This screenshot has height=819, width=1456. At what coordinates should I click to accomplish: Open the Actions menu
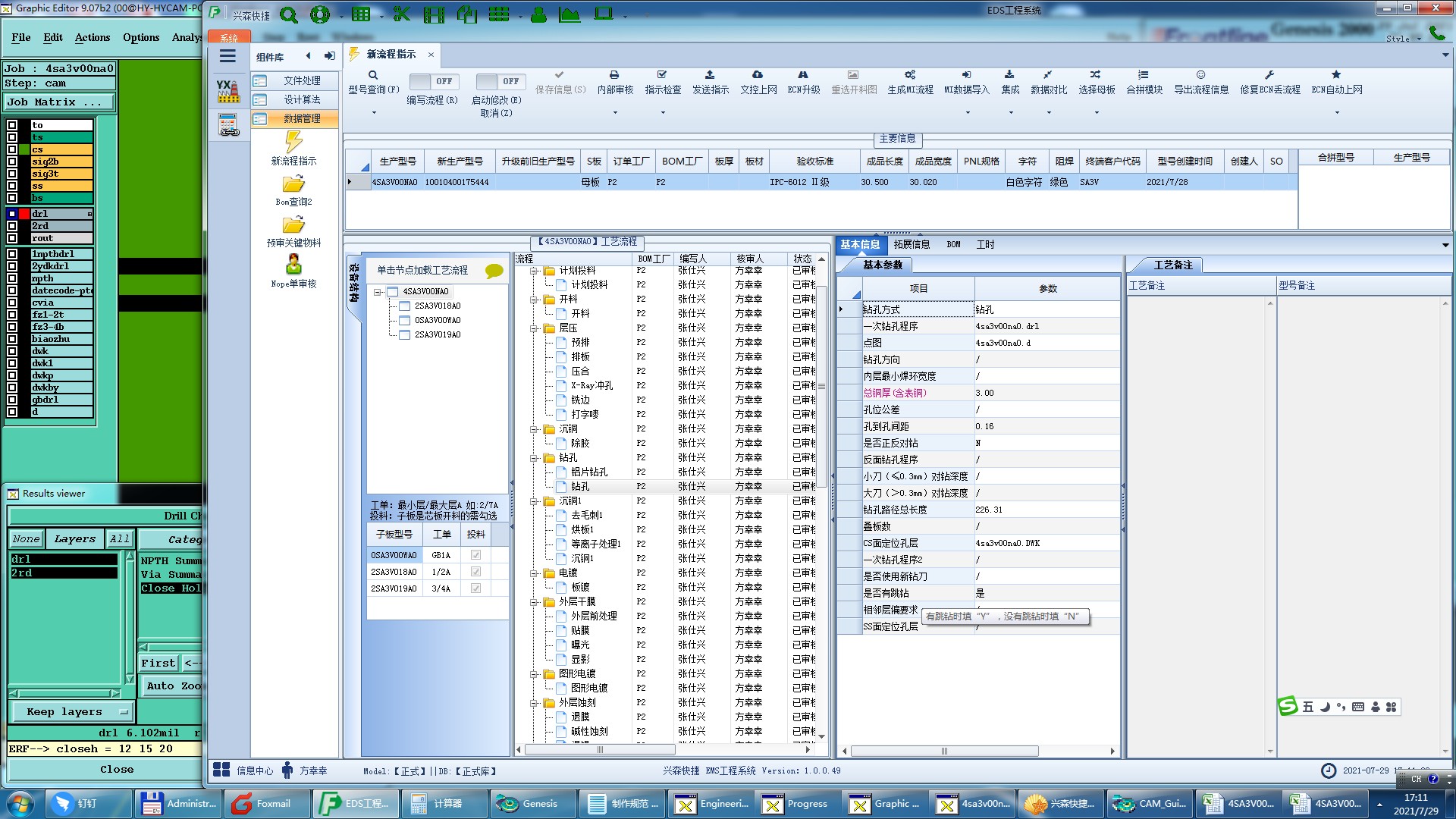pos(93,37)
